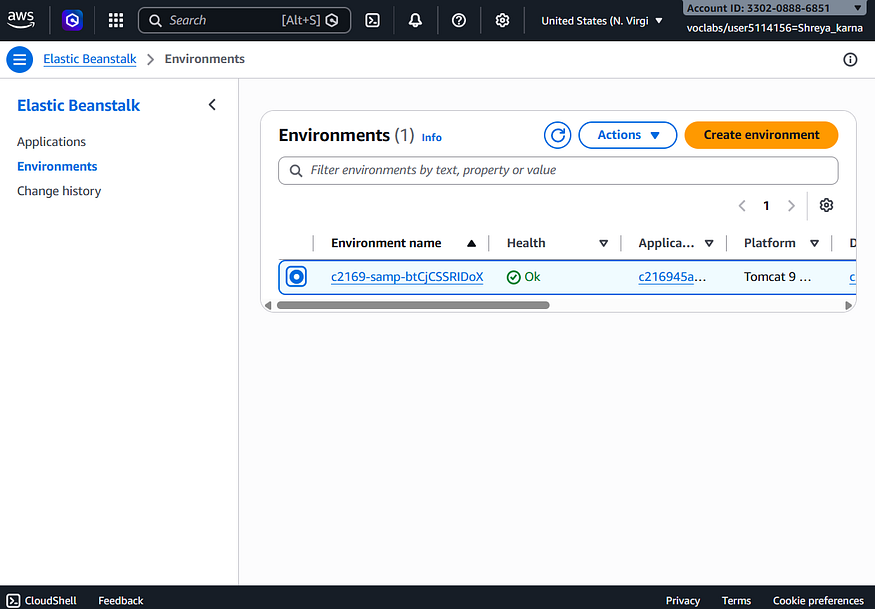The height and width of the screenshot is (609, 875).
Task: Open the info panel icon
Action: click(850, 60)
